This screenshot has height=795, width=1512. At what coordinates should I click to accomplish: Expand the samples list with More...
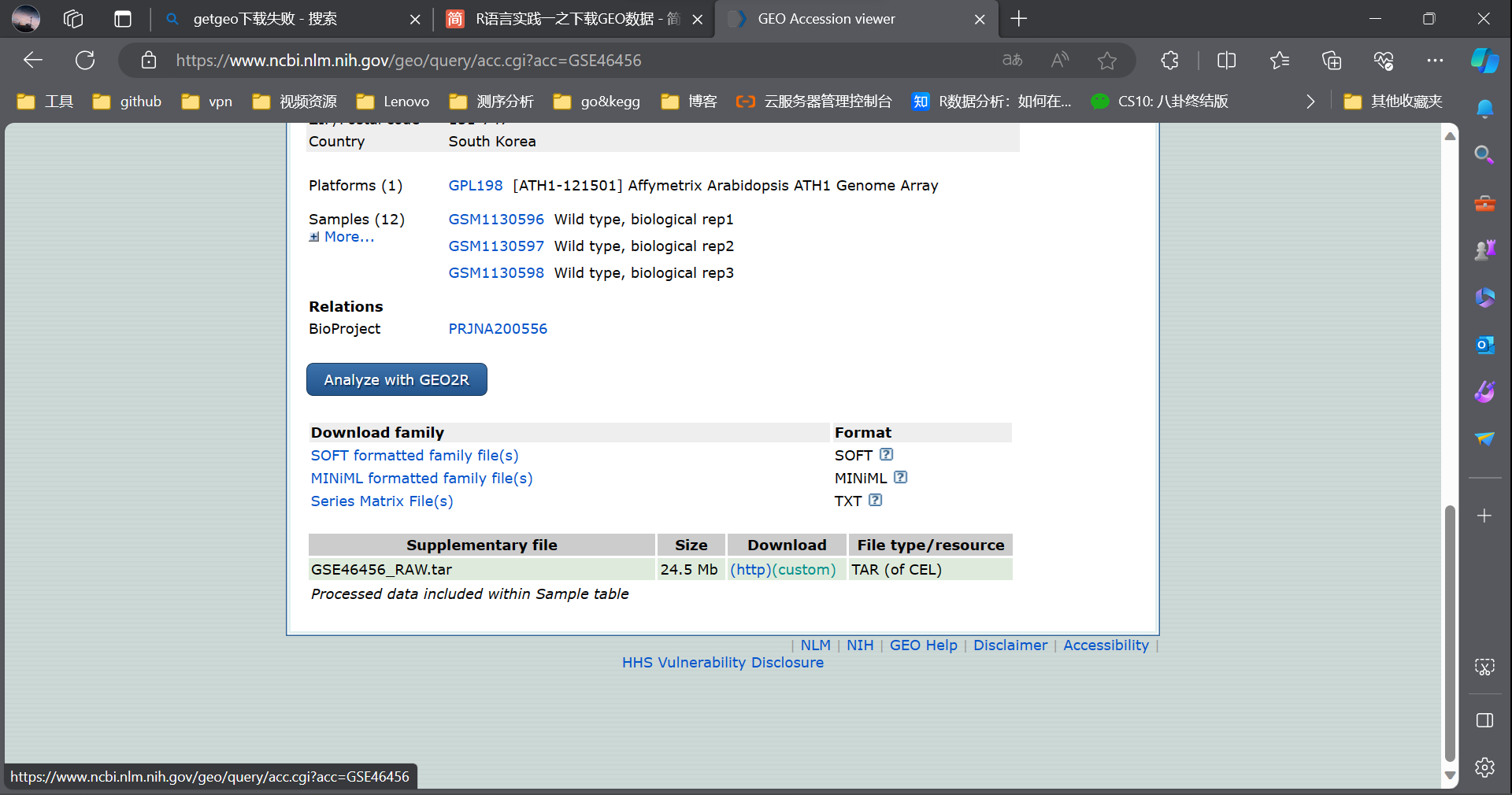click(348, 237)
